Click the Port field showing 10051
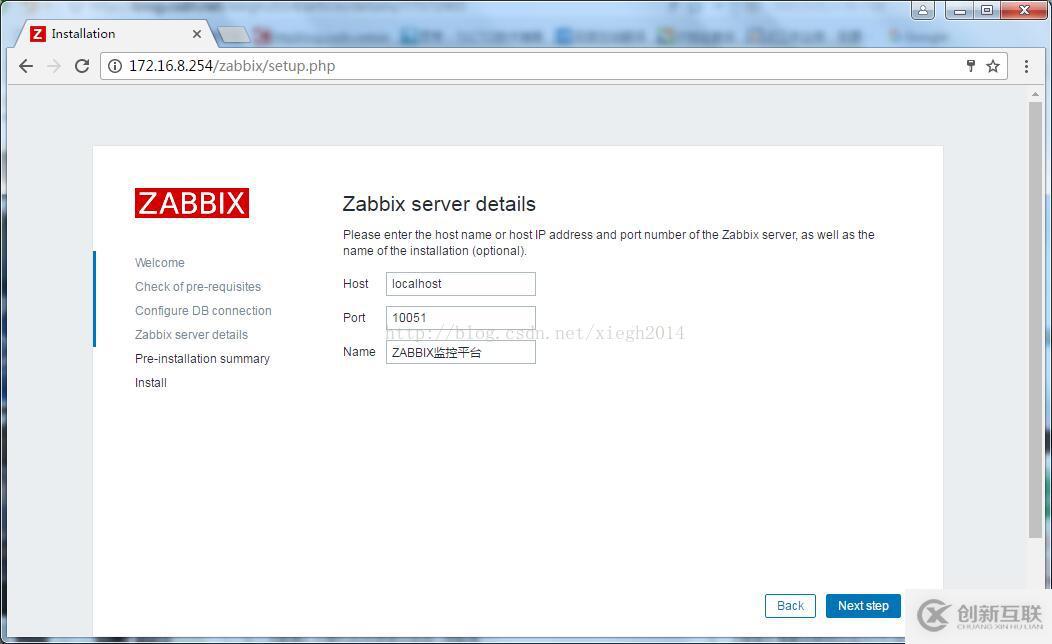The image size is (1052, 644). (460, 317)
